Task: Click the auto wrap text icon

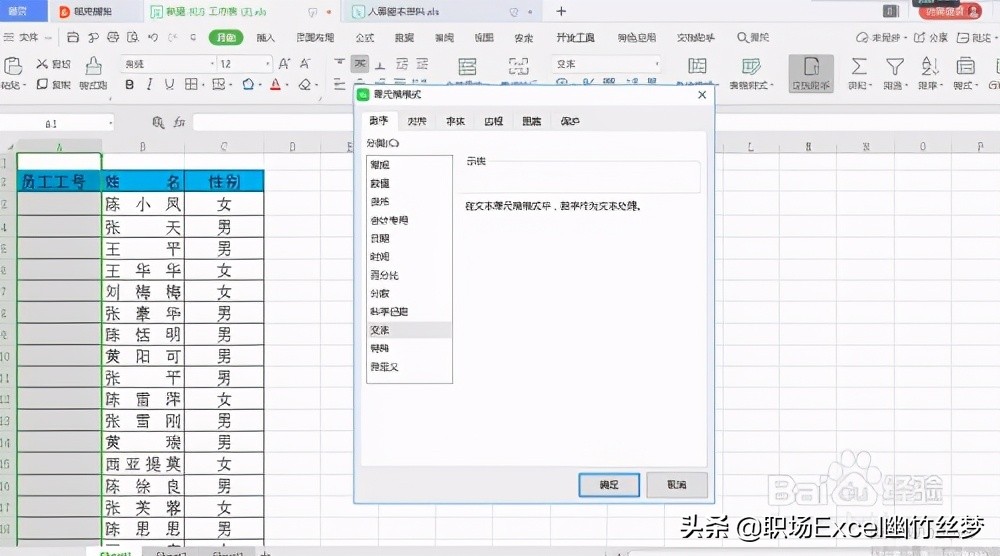Action: coord(518,66)
